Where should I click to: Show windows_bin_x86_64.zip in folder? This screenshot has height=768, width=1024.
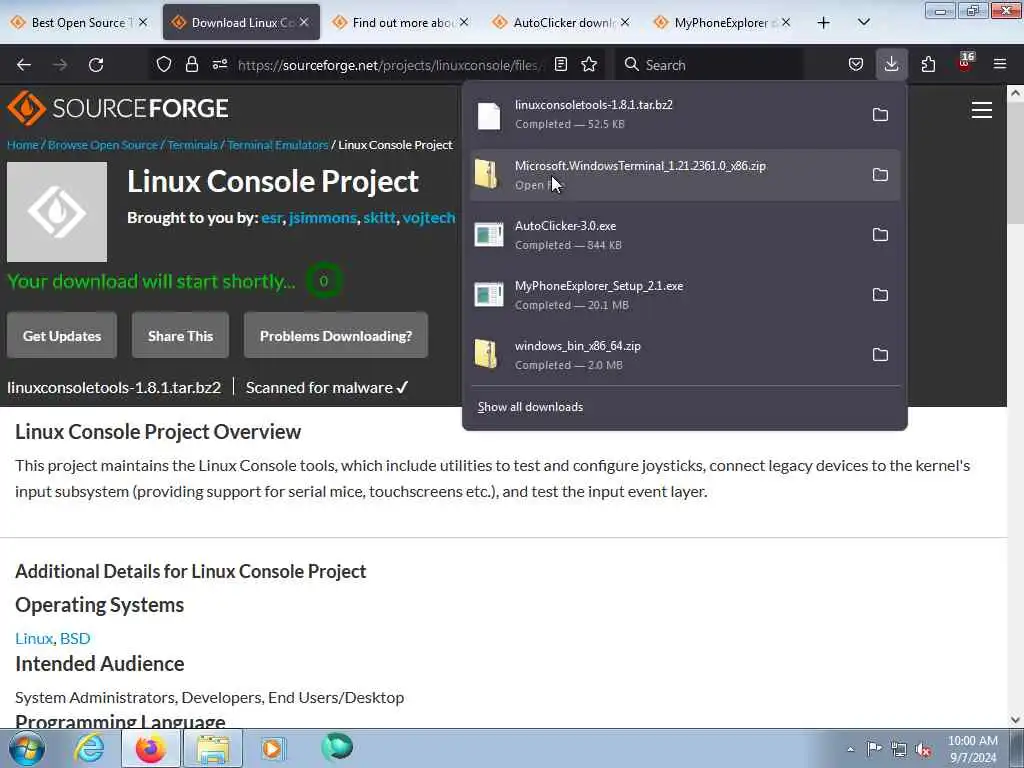(880, 355)
